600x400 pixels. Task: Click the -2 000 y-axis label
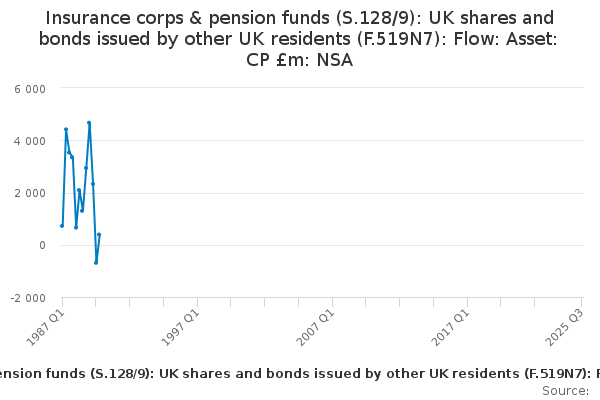[28, 298]
